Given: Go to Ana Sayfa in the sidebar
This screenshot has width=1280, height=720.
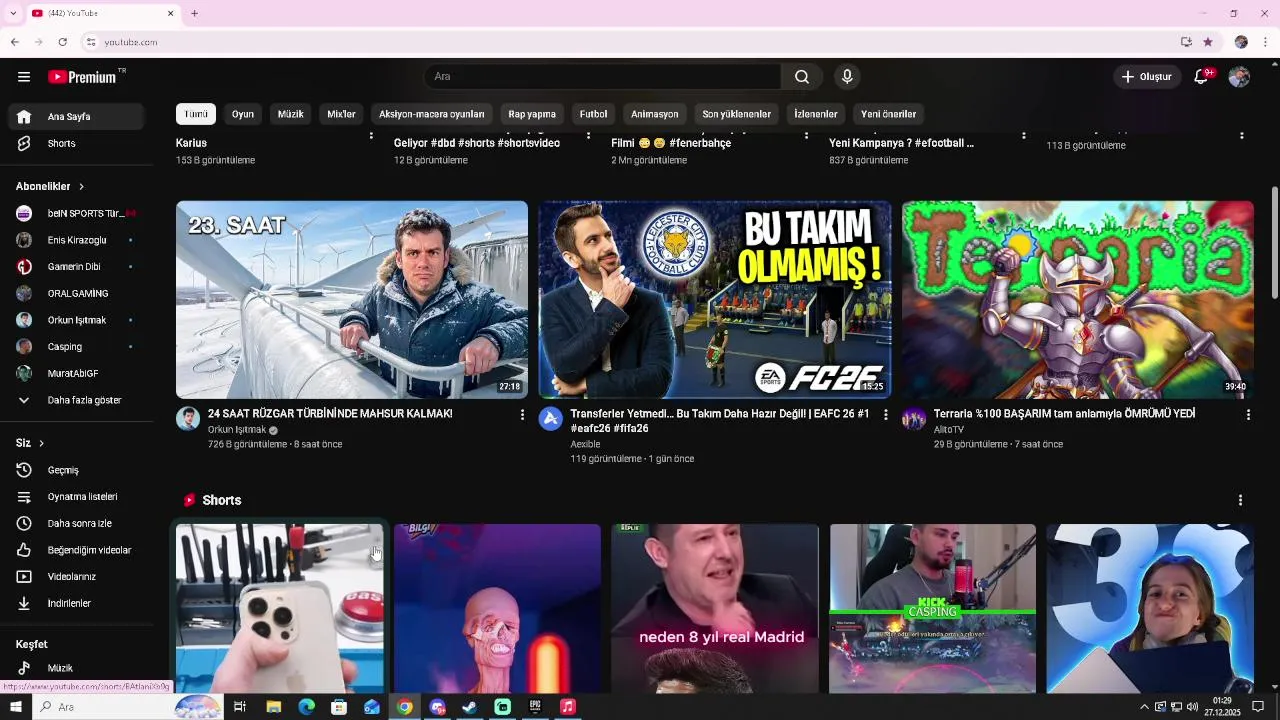Looking at the screenshot, I should coord(76,117).
